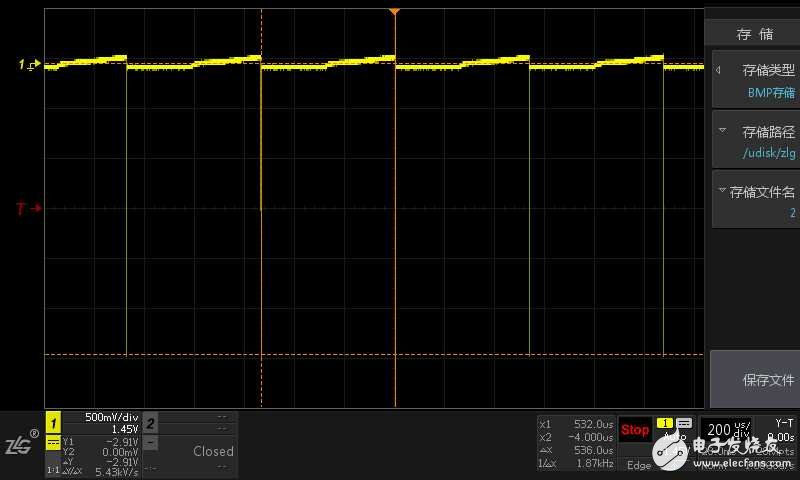The image size is (800, 480).
Task: Click the 存储 menu header
Action: coord(755,33)
